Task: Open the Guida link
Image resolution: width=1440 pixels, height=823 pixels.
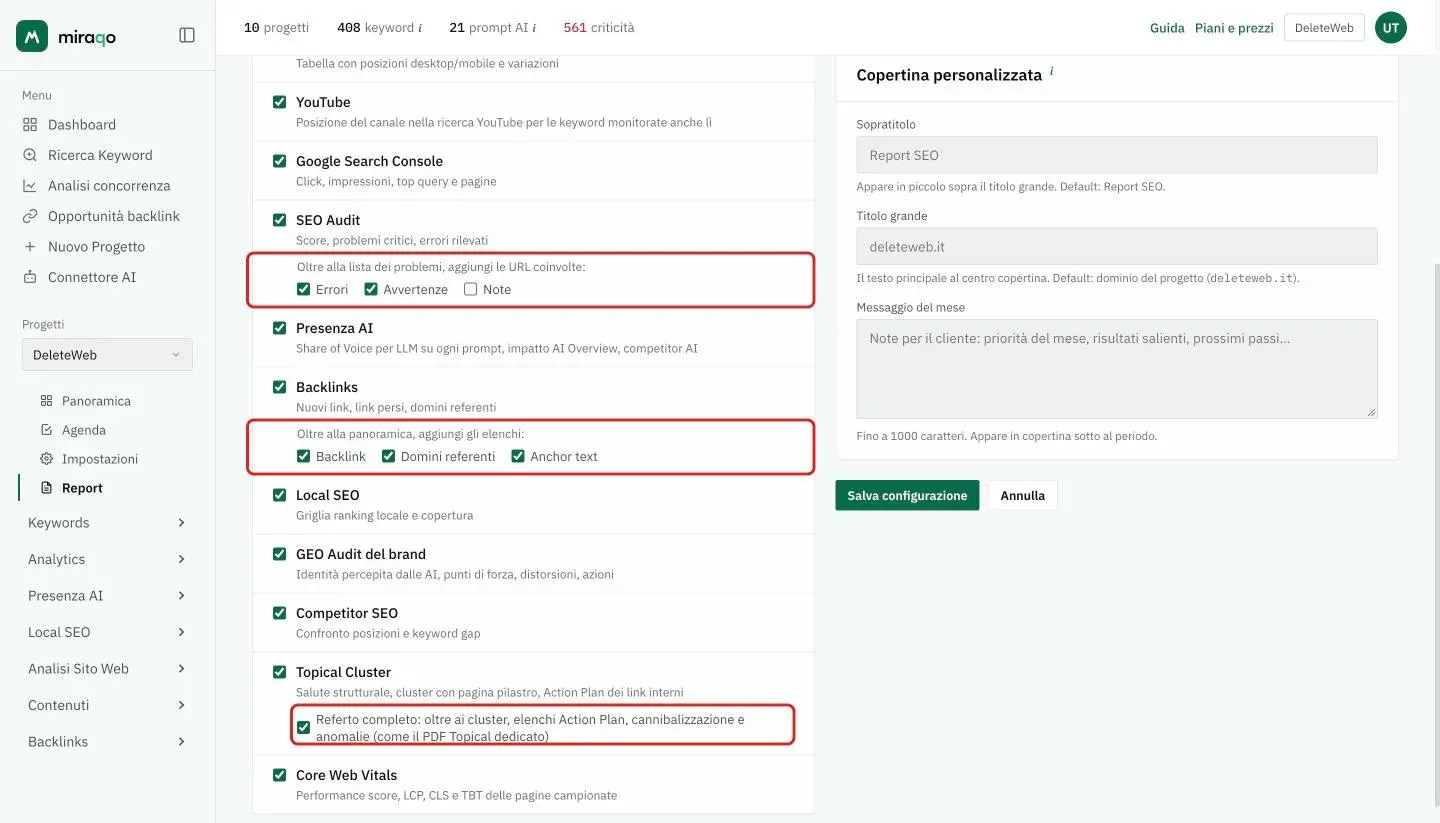Action: pos(1167,28)
